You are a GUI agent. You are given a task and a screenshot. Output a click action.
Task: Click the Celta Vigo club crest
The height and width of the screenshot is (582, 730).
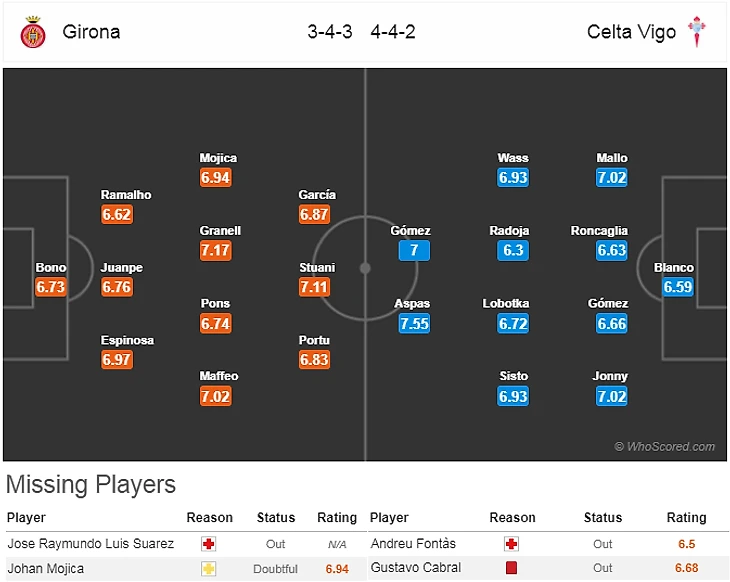click(x=696, y=32)
